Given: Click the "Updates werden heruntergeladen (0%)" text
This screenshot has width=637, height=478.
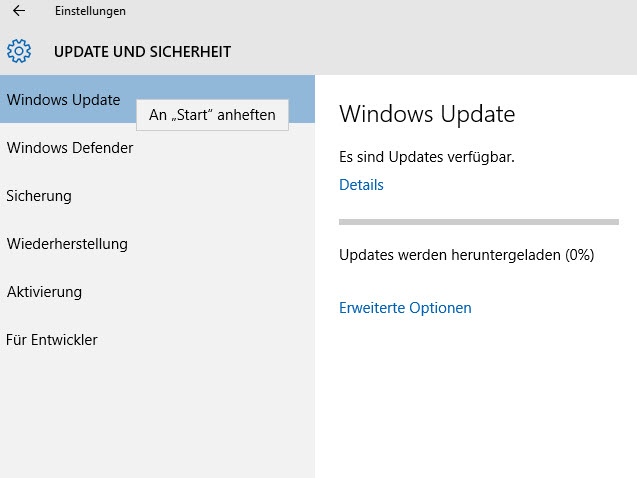Looking at the screenshot, I should click(x=466, y=255).
